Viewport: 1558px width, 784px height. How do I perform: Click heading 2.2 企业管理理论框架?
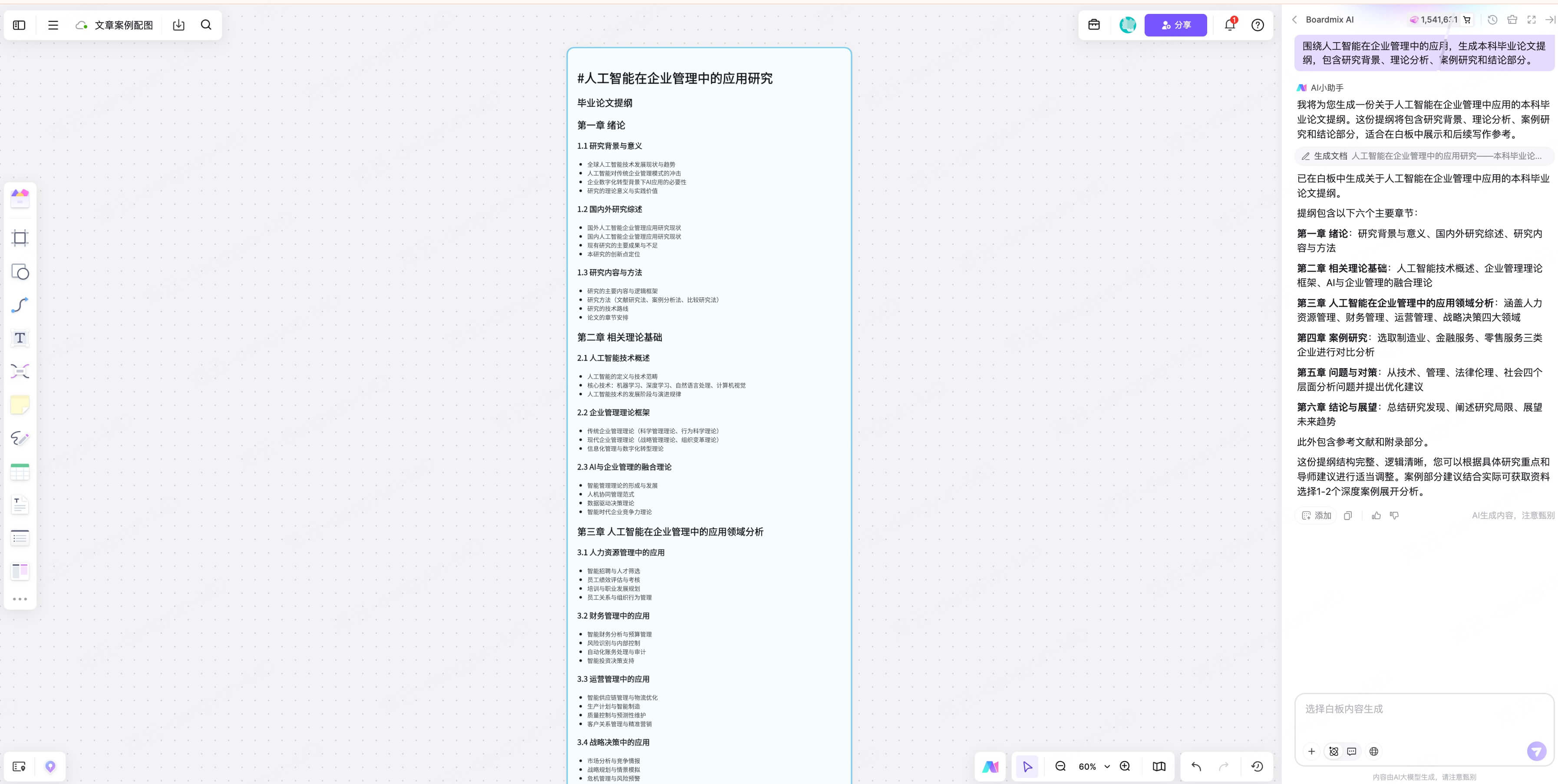coord(613,412)
